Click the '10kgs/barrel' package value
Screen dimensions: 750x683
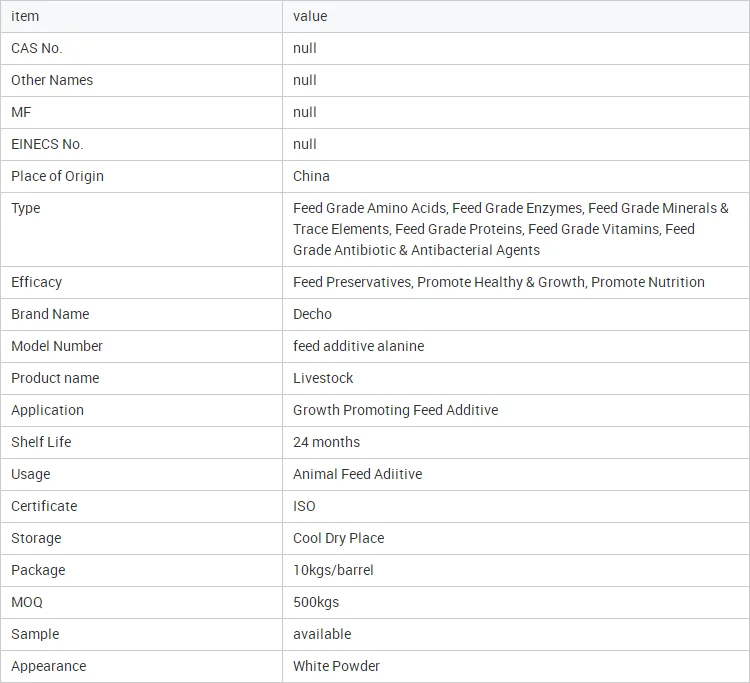tap(333, 571)
